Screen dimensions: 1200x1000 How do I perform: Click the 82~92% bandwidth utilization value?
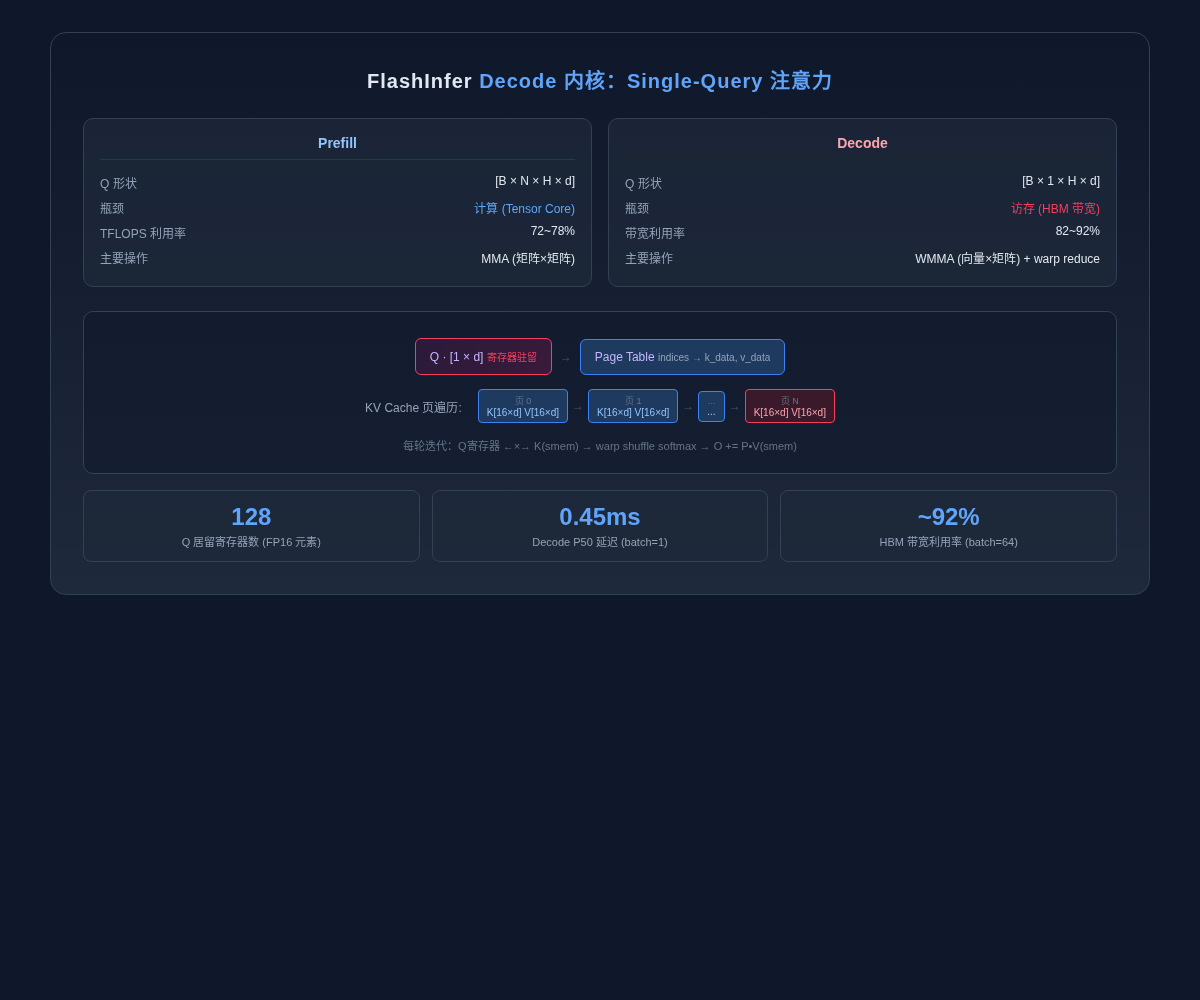(1078, 231)
